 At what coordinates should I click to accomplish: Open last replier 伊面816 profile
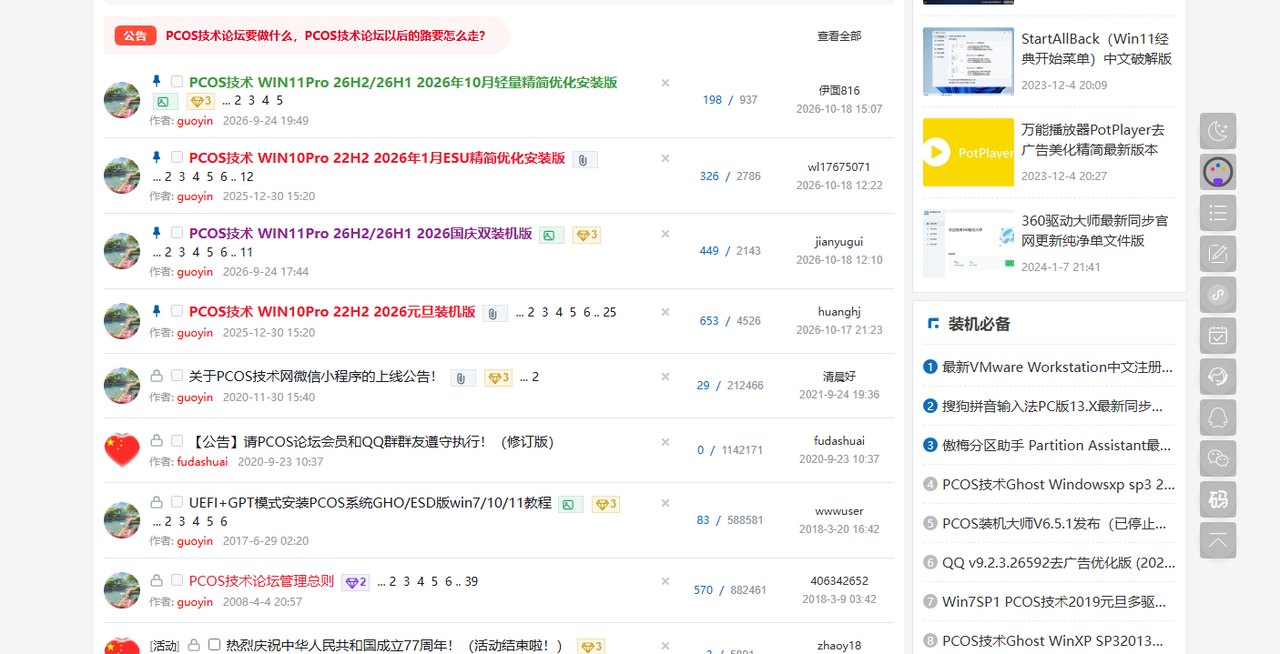coord(839,91)
